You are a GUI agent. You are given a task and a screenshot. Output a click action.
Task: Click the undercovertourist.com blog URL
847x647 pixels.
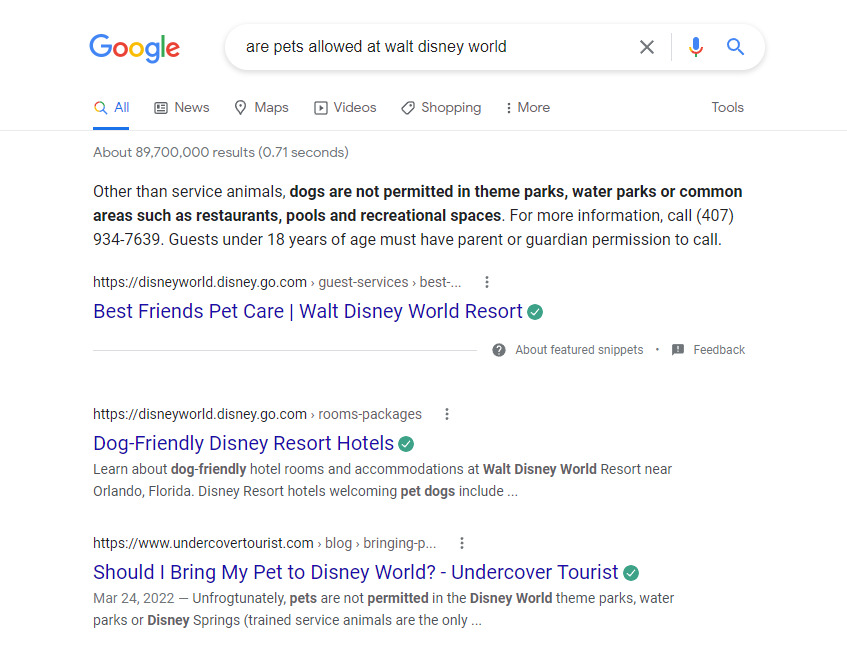[x=264, y=543]
